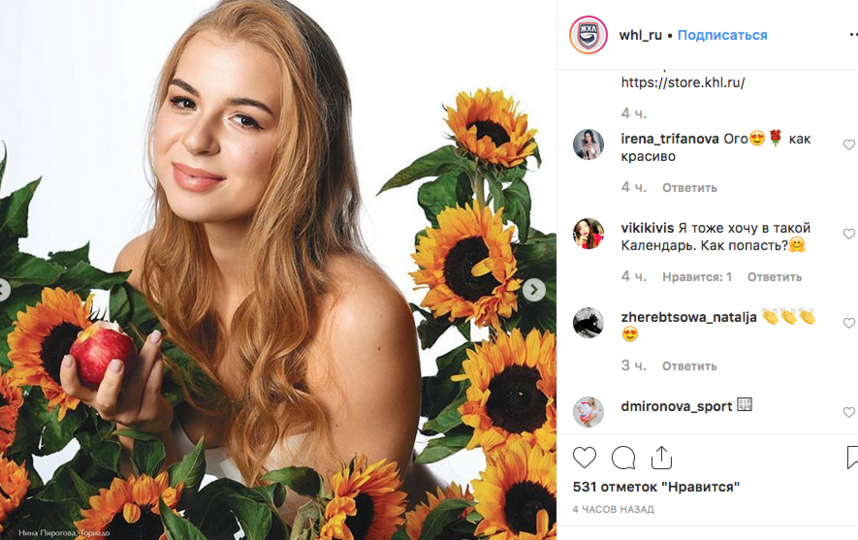Screen dimensions: 858x540
Task: Like the dmironova_sport comment
Action: click(849, 412)
